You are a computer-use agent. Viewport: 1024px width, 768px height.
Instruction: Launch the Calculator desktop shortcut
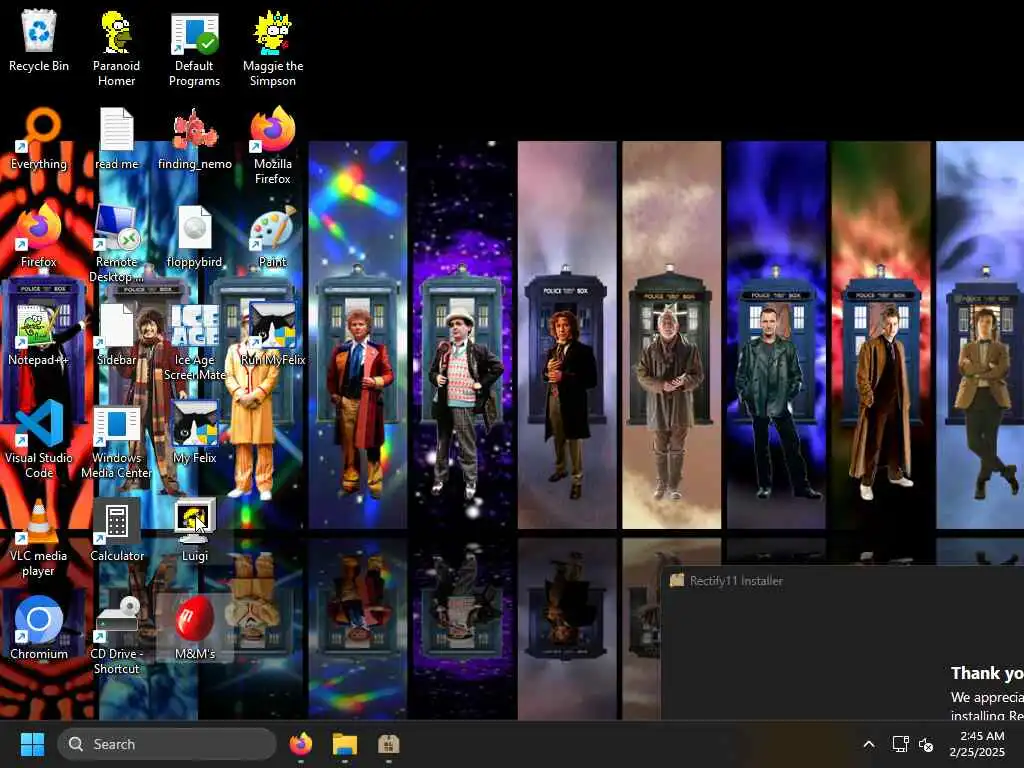click(x=116, y=532)
